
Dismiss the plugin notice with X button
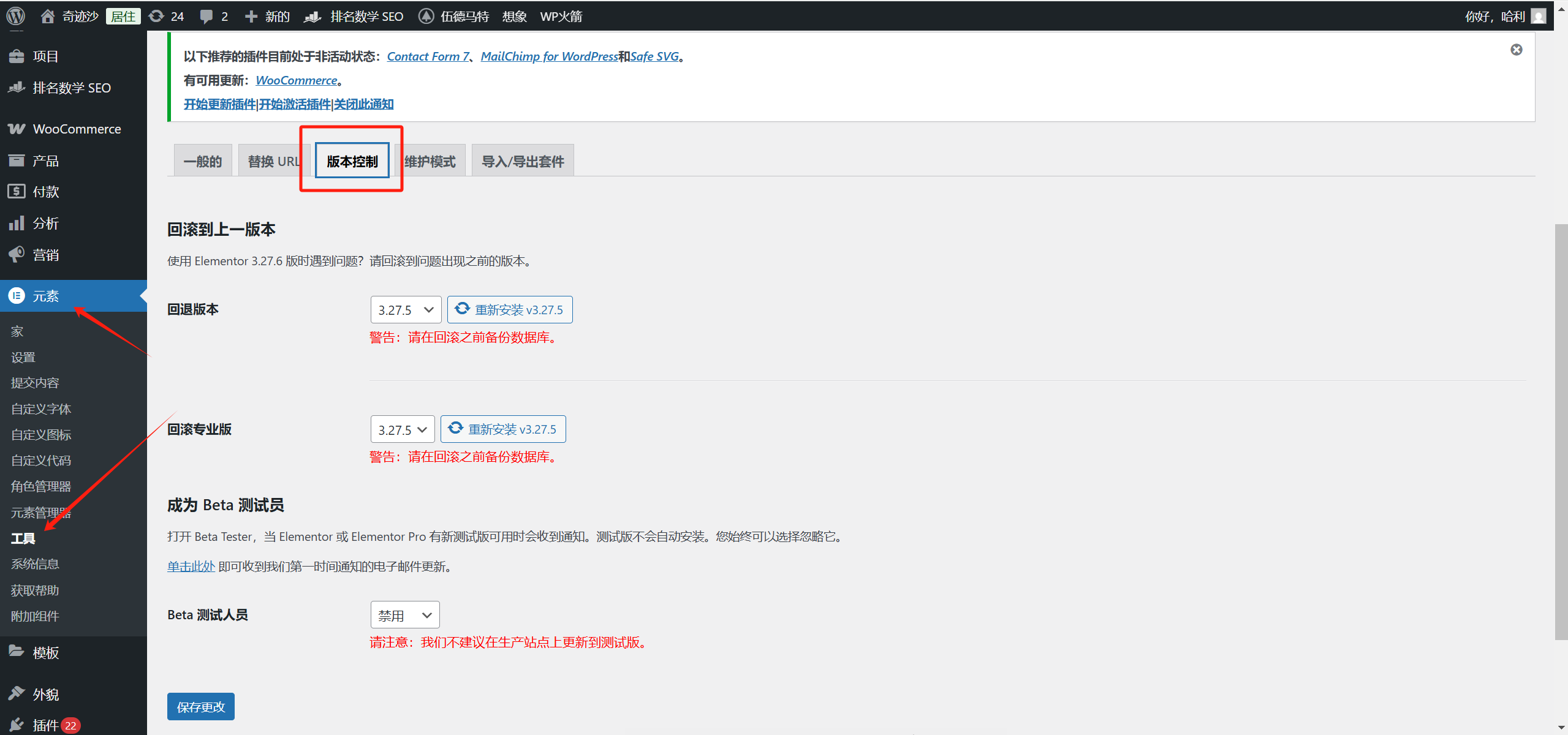[1517, 50]
